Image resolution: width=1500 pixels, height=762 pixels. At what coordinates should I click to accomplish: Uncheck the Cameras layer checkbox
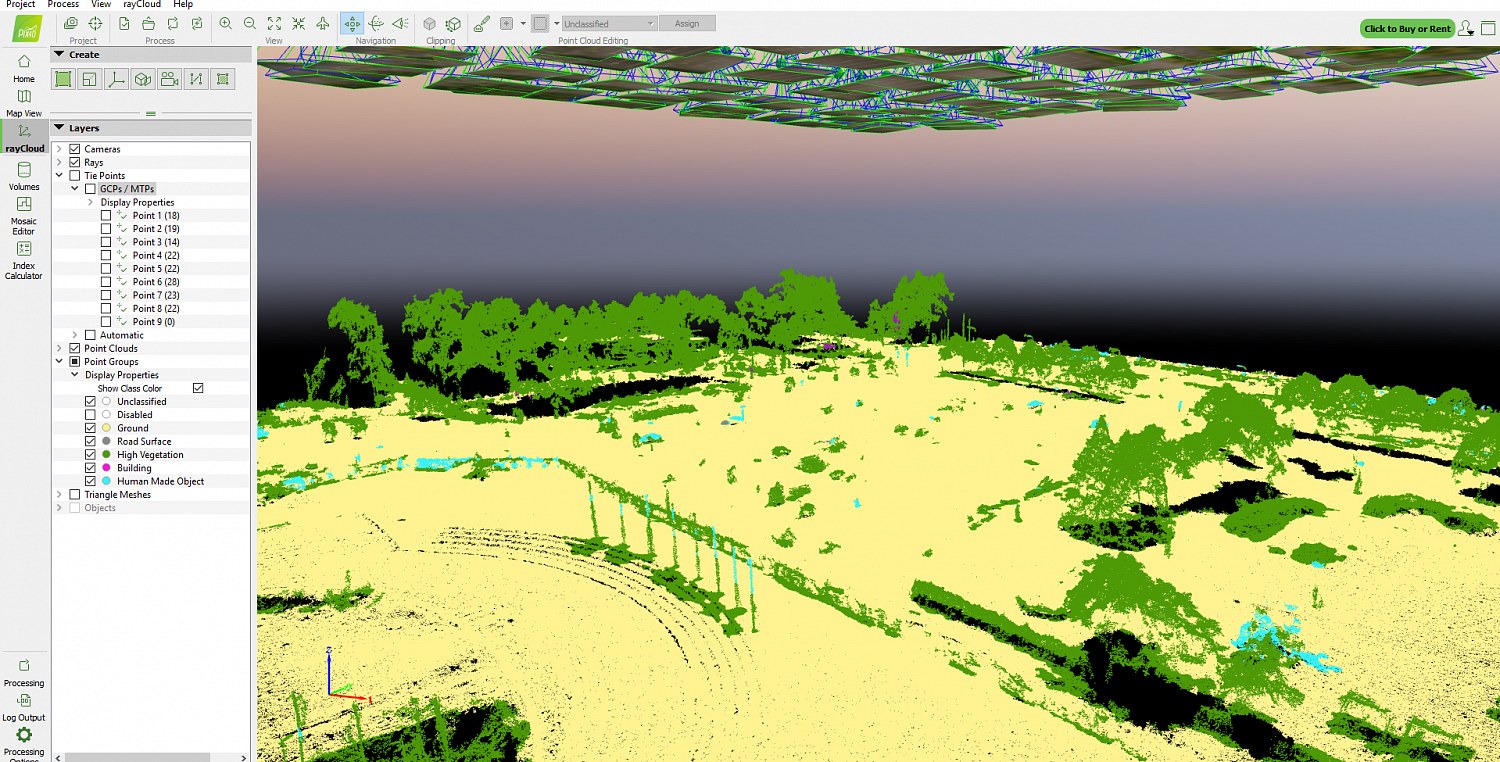(75, 149)
